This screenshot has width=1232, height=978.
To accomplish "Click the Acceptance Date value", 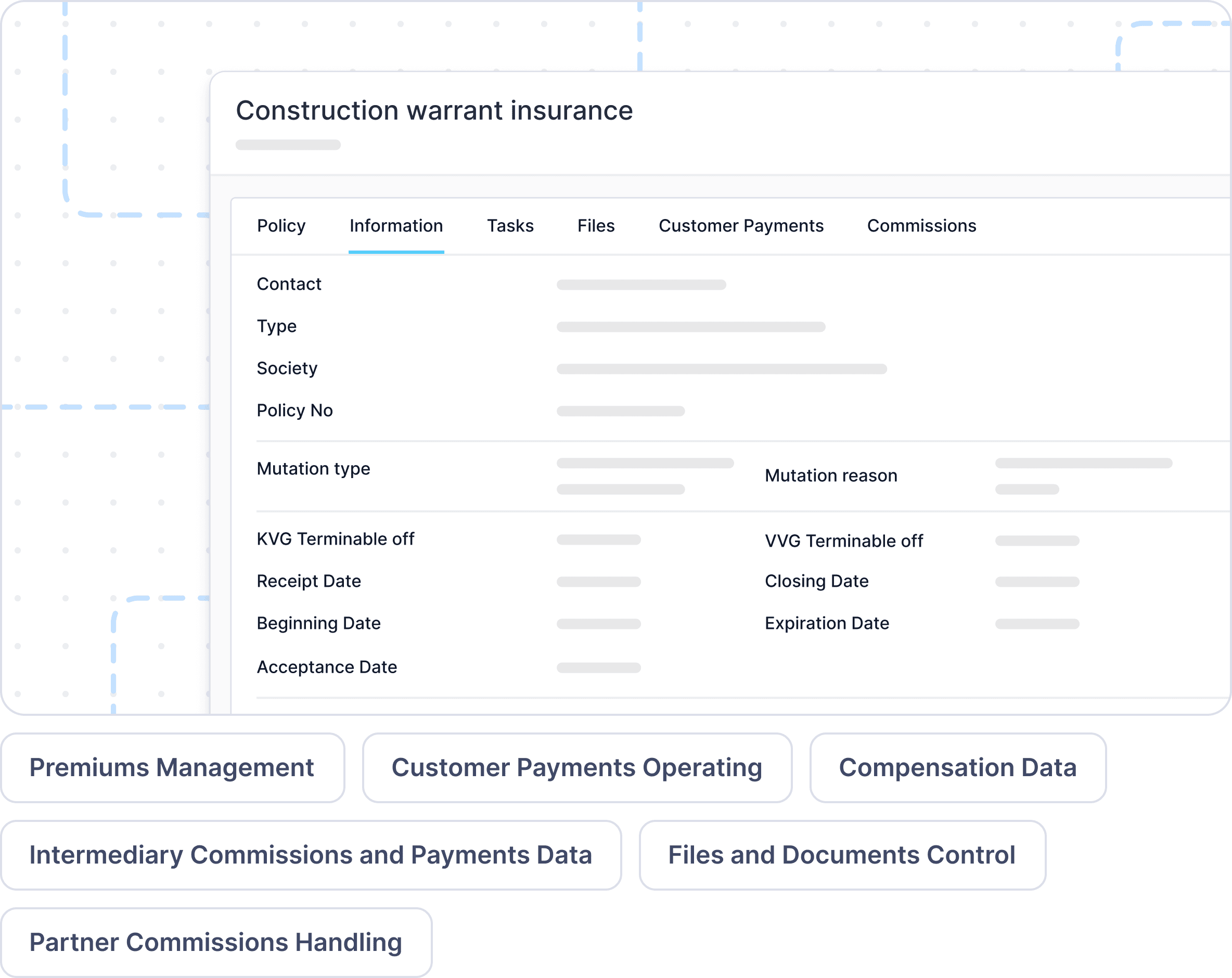I will point(598,668).
